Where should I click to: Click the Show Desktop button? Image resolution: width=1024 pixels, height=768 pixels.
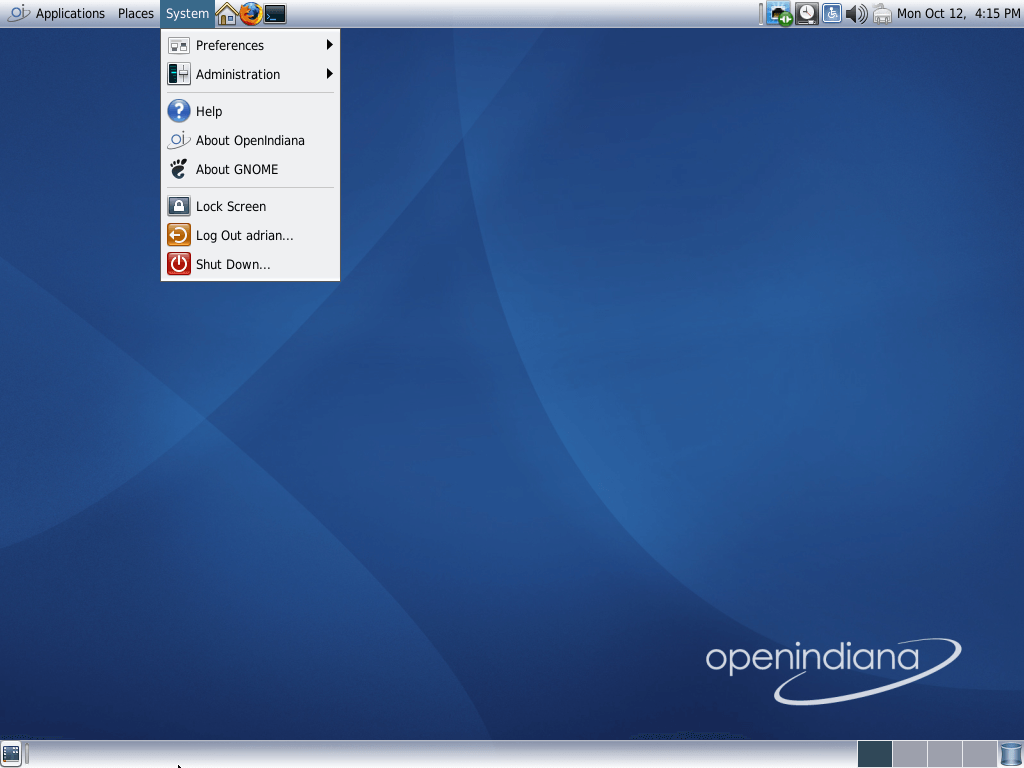(x=11, y=754)
